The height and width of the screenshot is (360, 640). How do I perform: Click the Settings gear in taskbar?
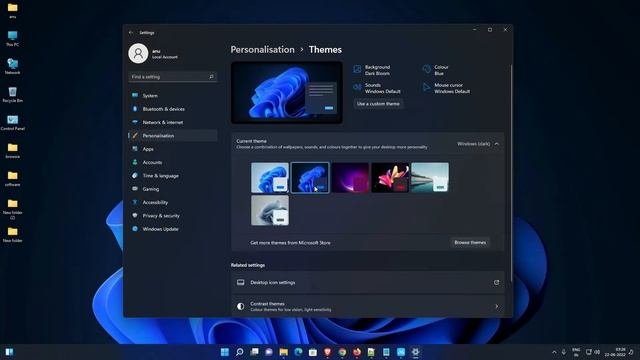click(x=416, y=352)
